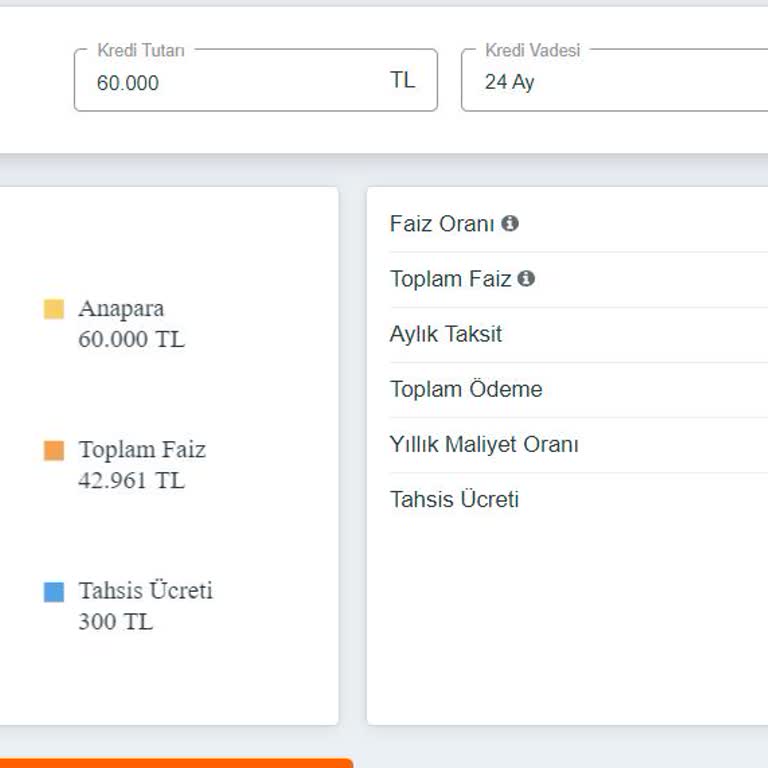
Task: Click the Toplam Faiz legend label
Action: pyautogui.click(x=142, y=449)
